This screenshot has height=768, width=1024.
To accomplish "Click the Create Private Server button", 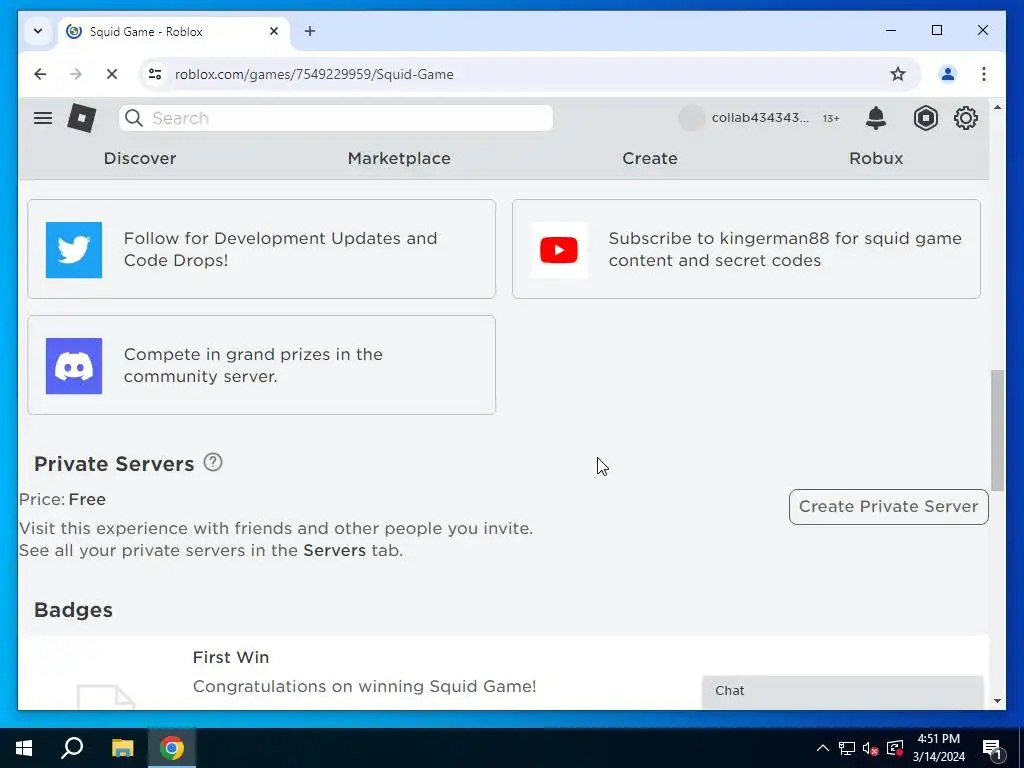I will (x=889, y=507).
